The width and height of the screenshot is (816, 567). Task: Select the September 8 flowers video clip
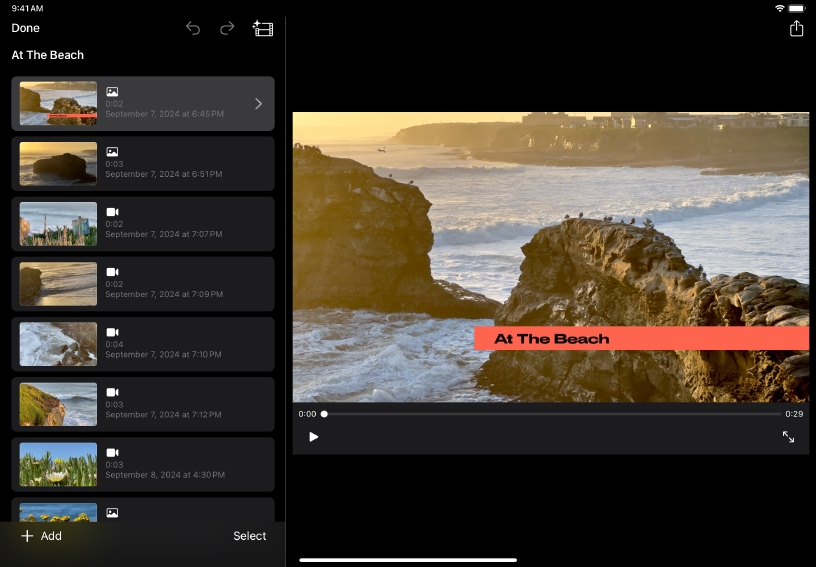click(x=143, y=464)
